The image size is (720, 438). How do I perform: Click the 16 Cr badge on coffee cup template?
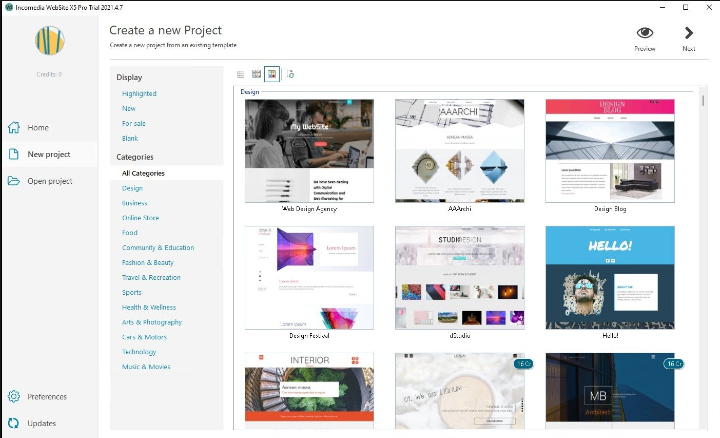[523, 364]
